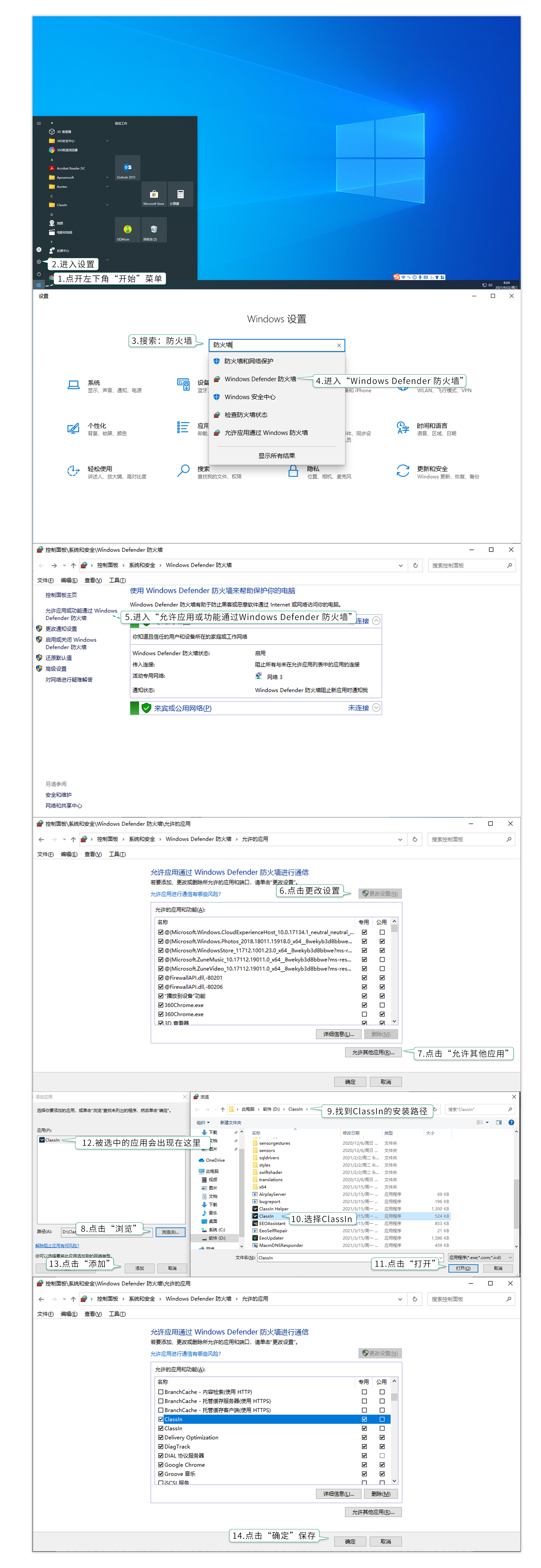Open Acrobat Reader DC in Start menu
Image resolution: width=541 pixels, height=1568 pixels.
coord(67,168)
